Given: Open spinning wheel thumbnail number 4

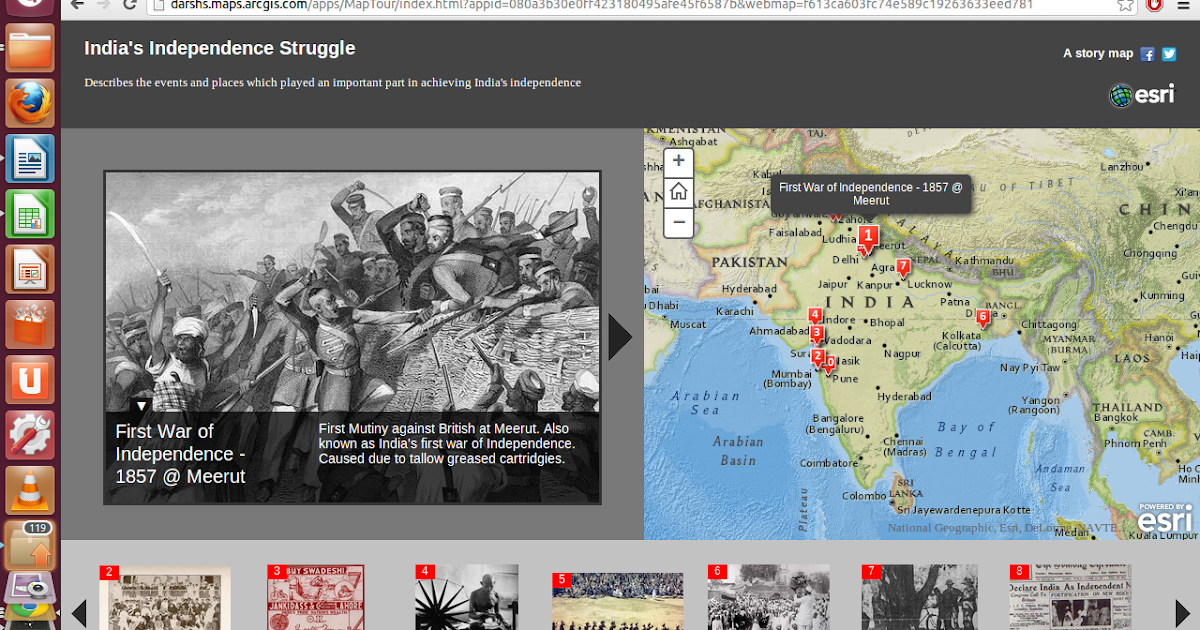Looking at the screenshot, I should coord(466,597).
